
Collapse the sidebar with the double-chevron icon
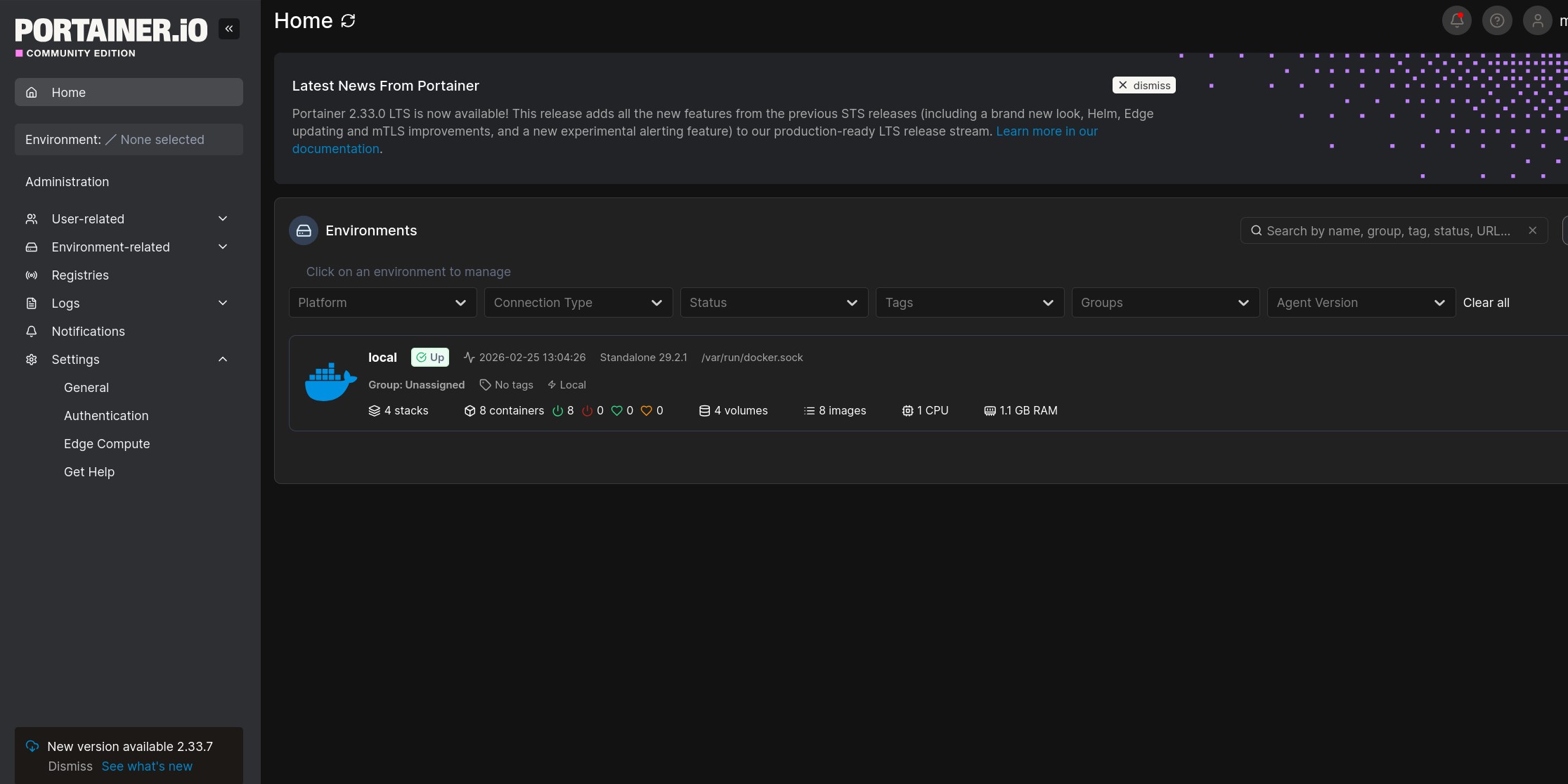pos(229,29)
